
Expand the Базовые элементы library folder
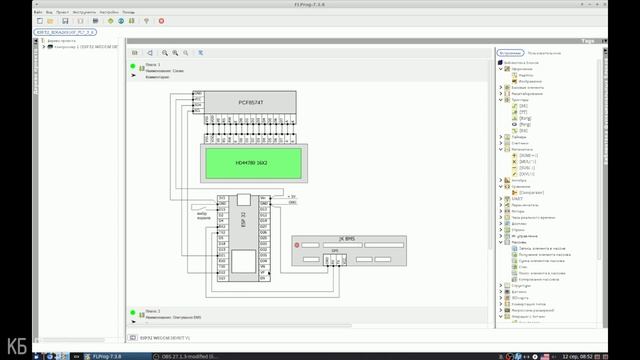(x=501, y=87)
